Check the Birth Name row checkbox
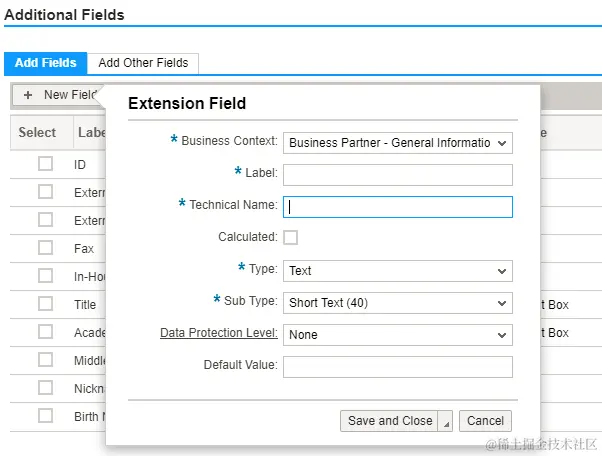Screen dimensions: 602x456 (45, 415)
